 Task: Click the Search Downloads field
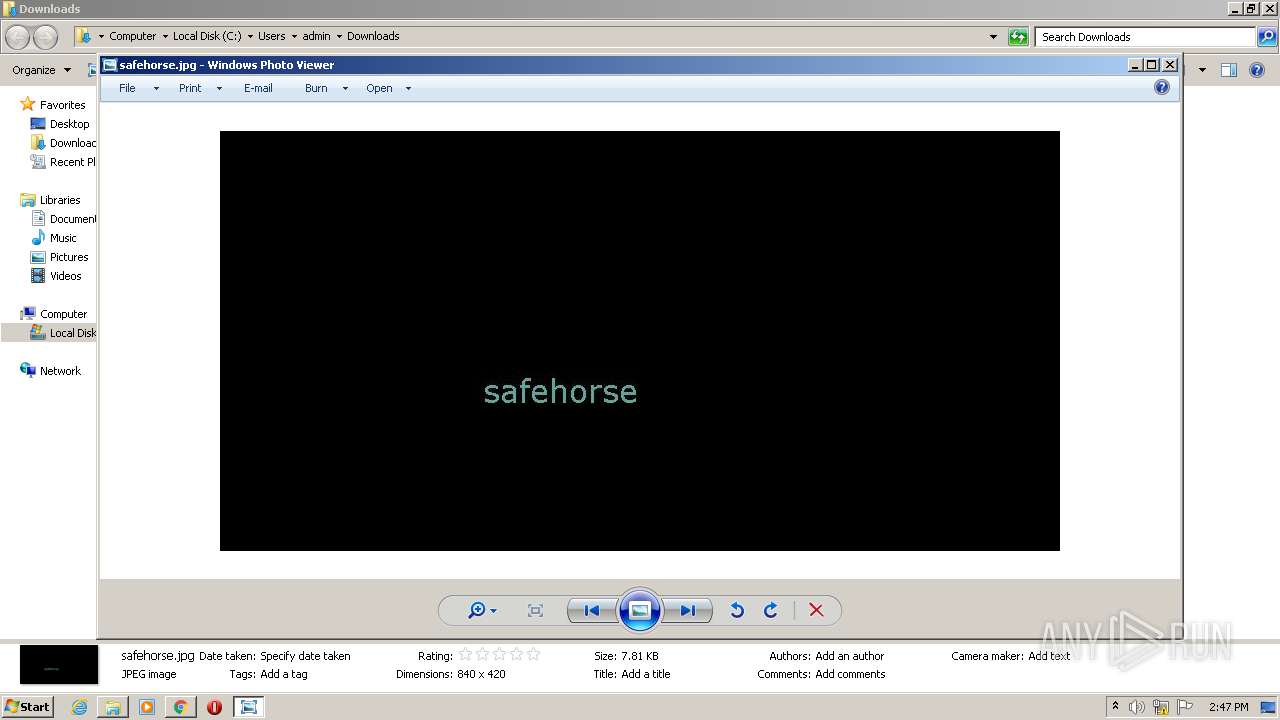pos(1145,37)
